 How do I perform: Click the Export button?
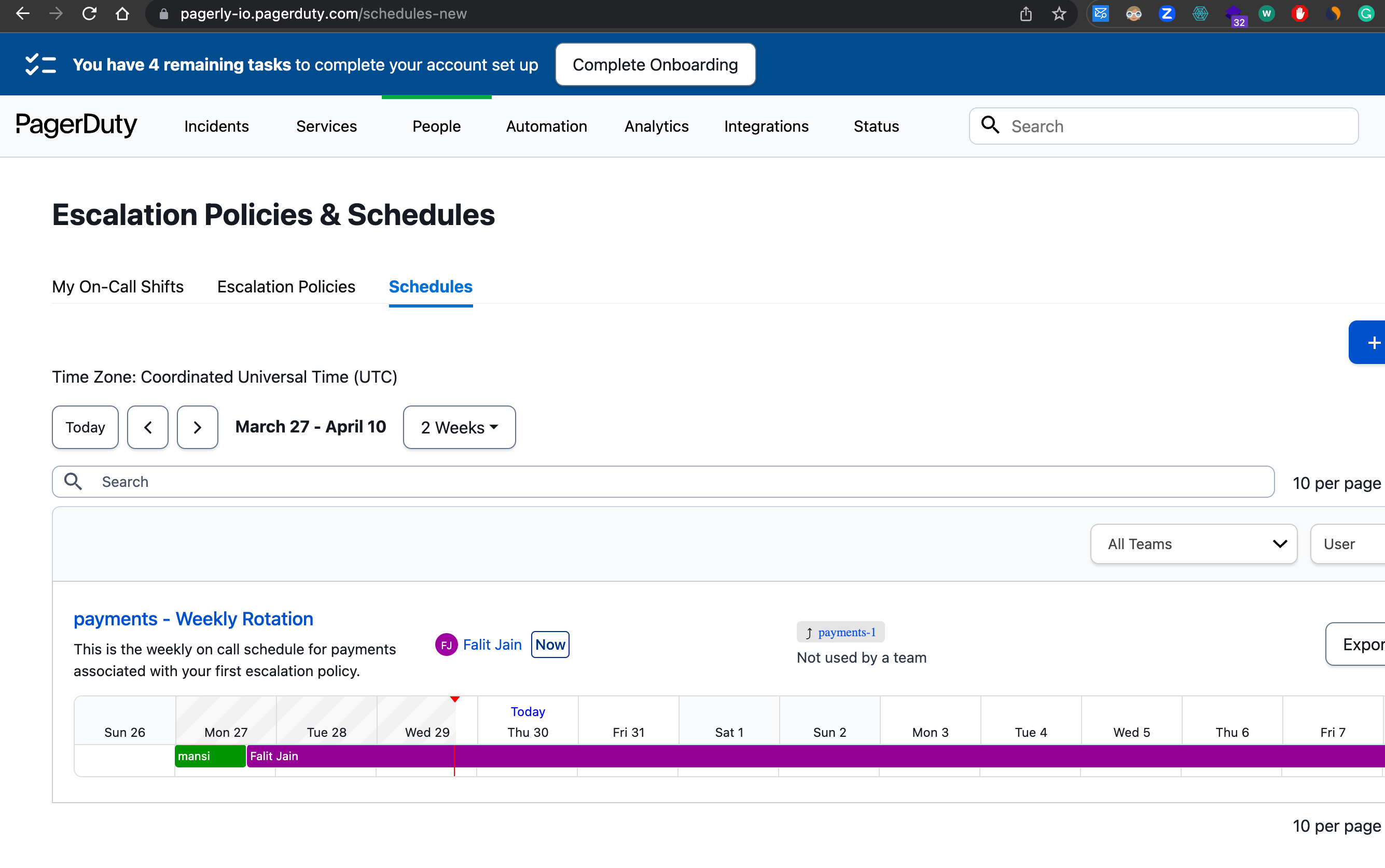1355,644
